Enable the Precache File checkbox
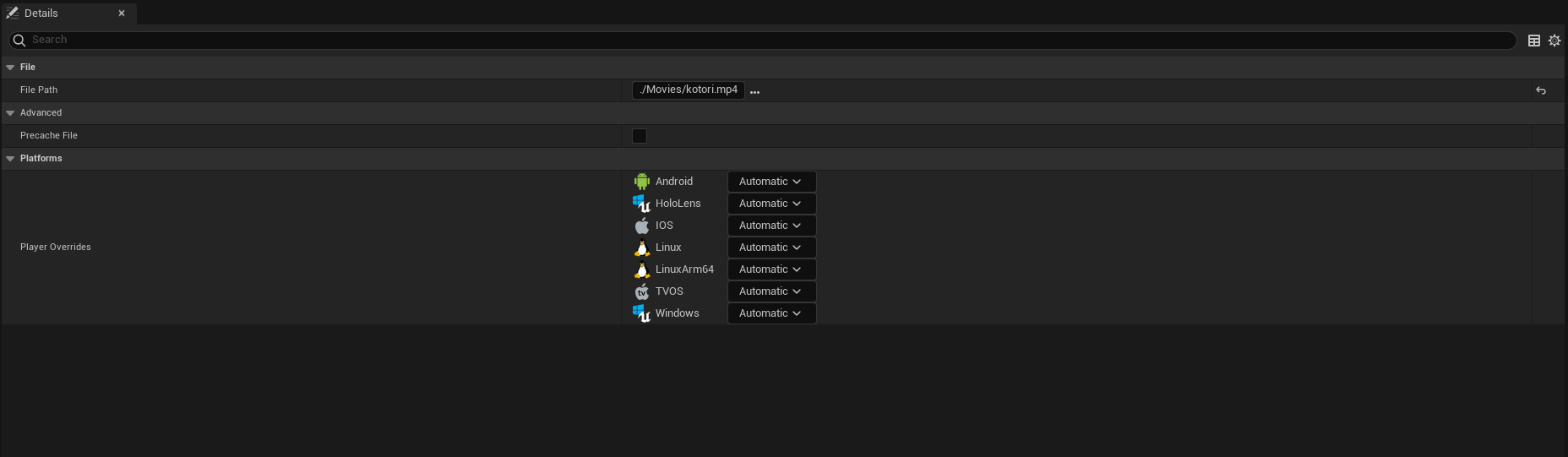This screenshot has height=457, width=1568. (640, 136)
